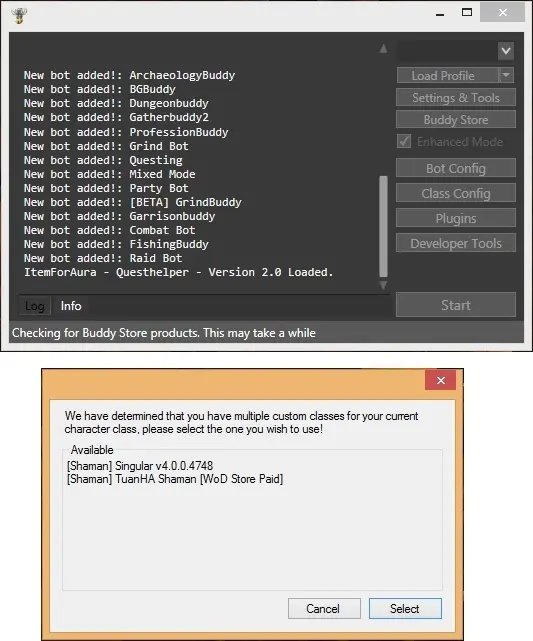Close the custom class selection dialog

(441, 380)
